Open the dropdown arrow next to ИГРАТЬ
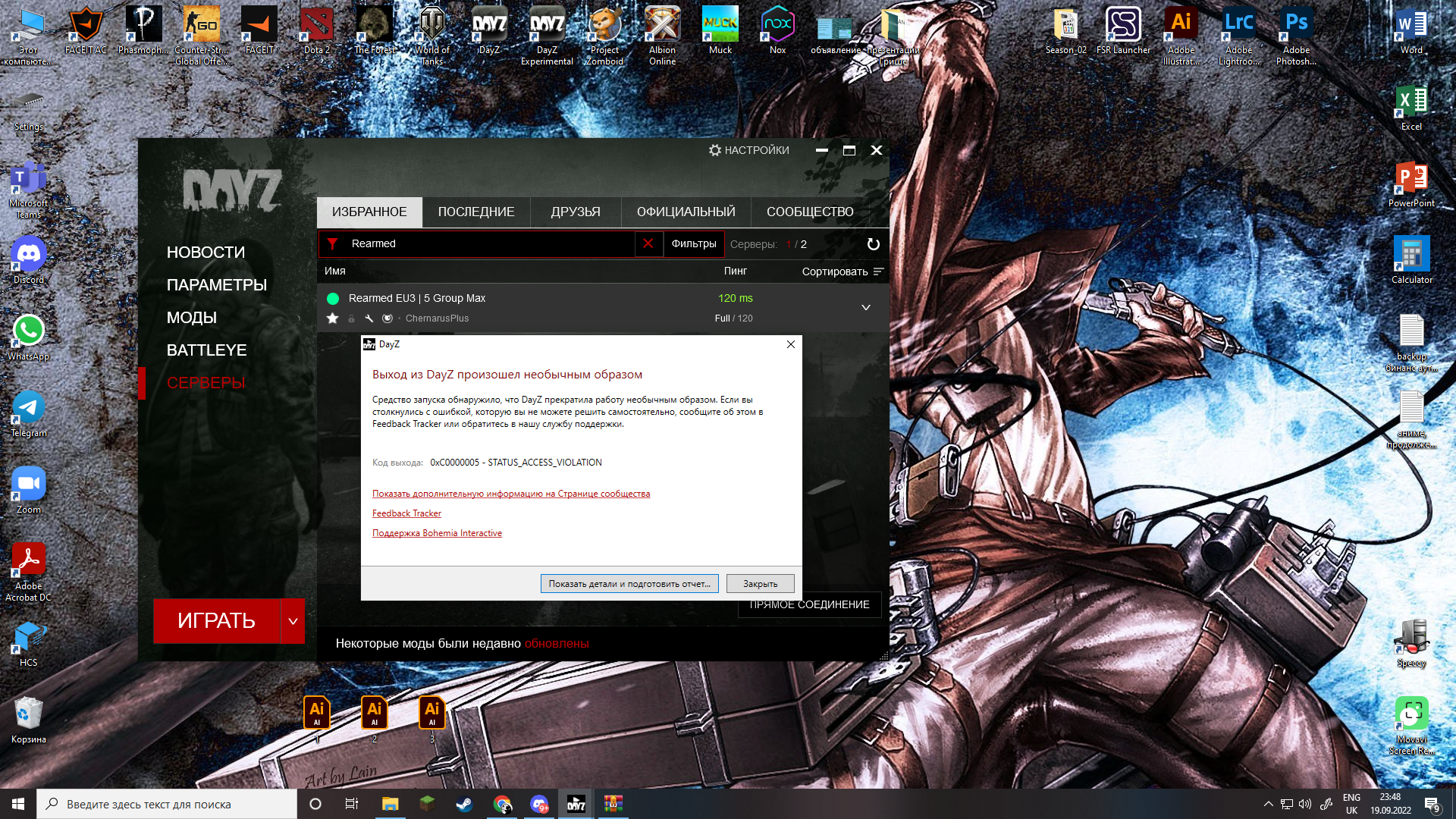 [293, 621]
